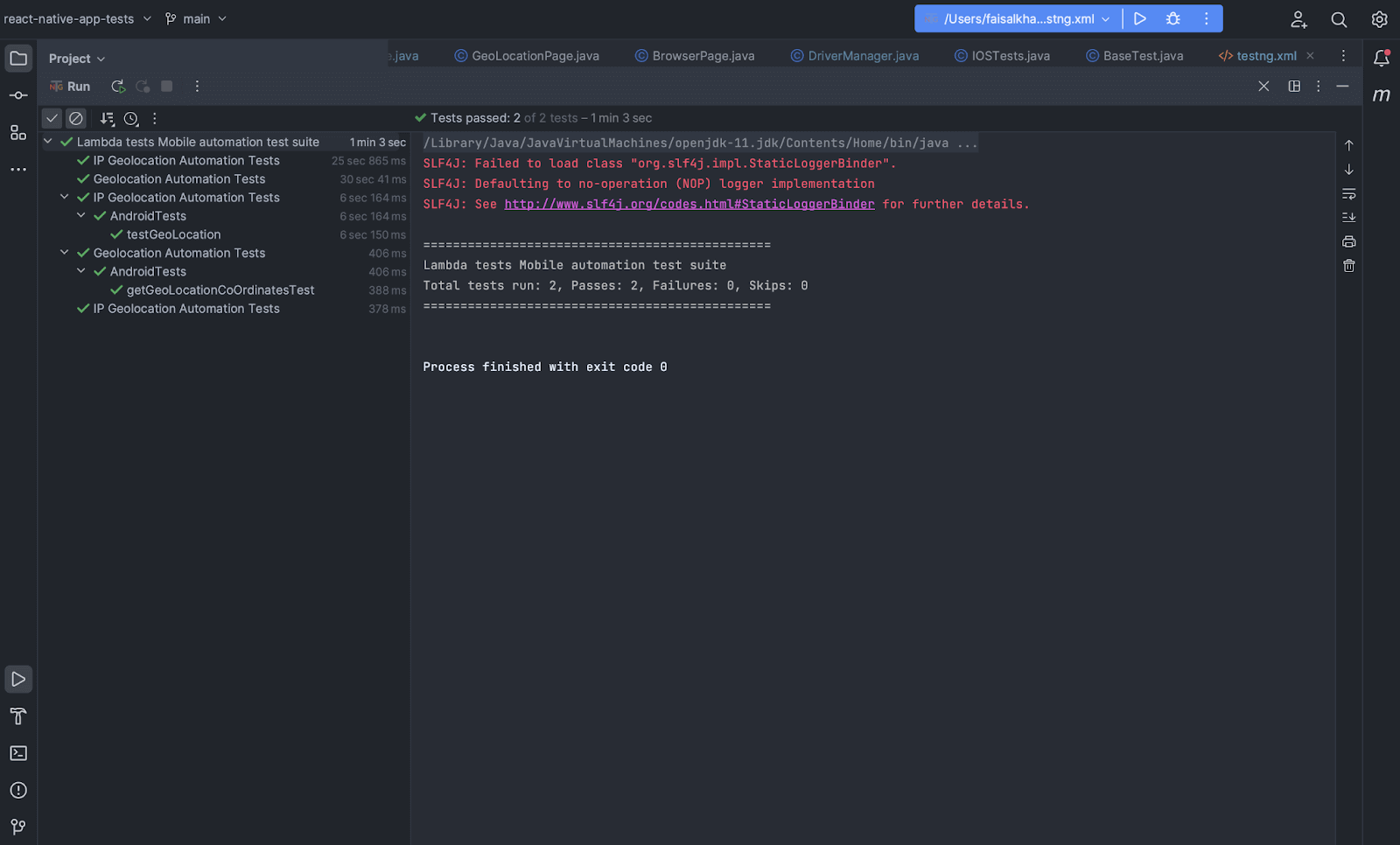Enable soft-wrap in the console

(x=1348, y=193)
